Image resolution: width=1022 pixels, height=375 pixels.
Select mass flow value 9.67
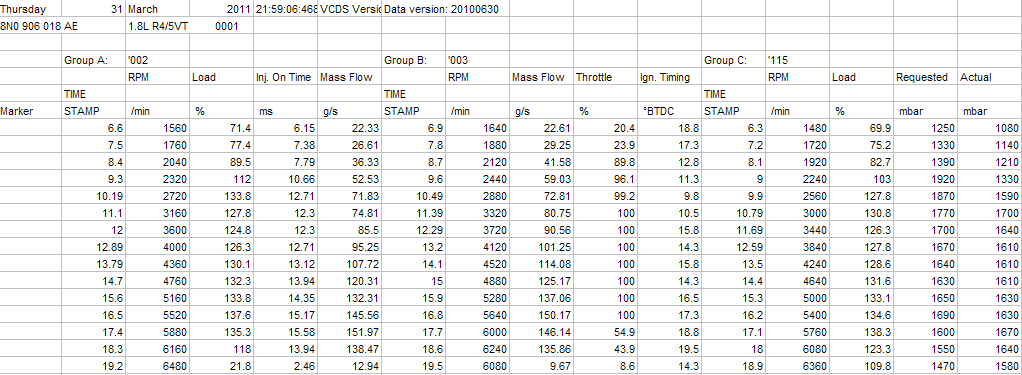542,365
